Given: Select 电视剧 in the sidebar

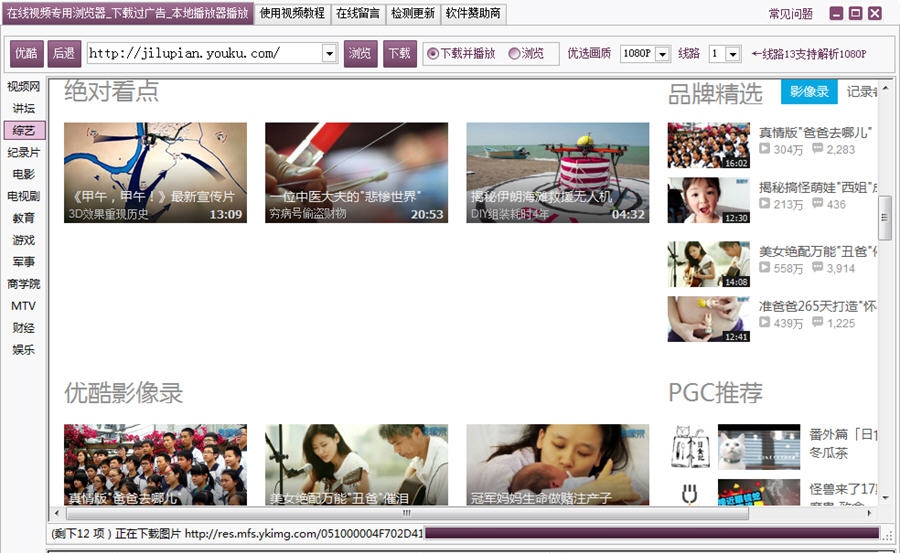Looking at the screenshot, I should [24, 196].
